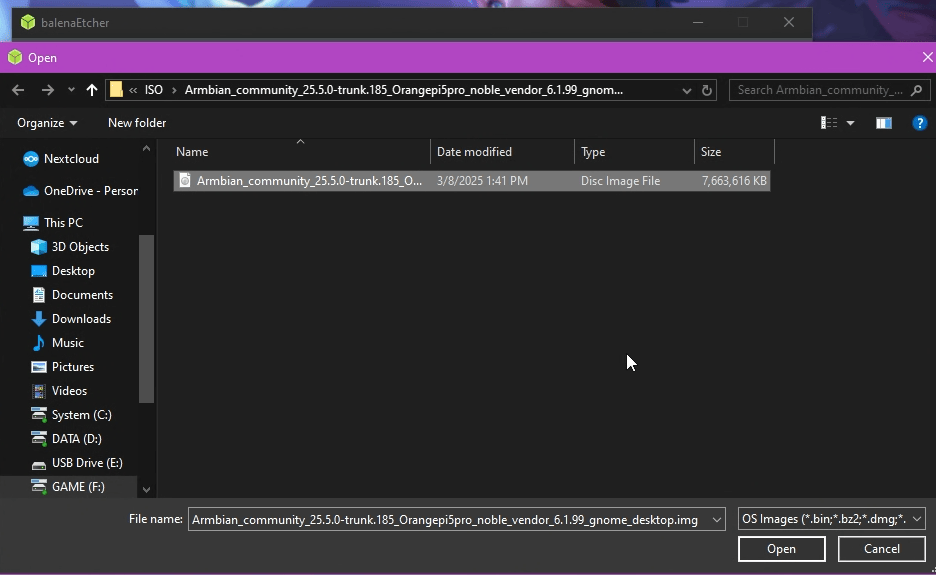The image size is (936, 575).
Task: Open the Organize menu
Action: click(x=47, y=123)
